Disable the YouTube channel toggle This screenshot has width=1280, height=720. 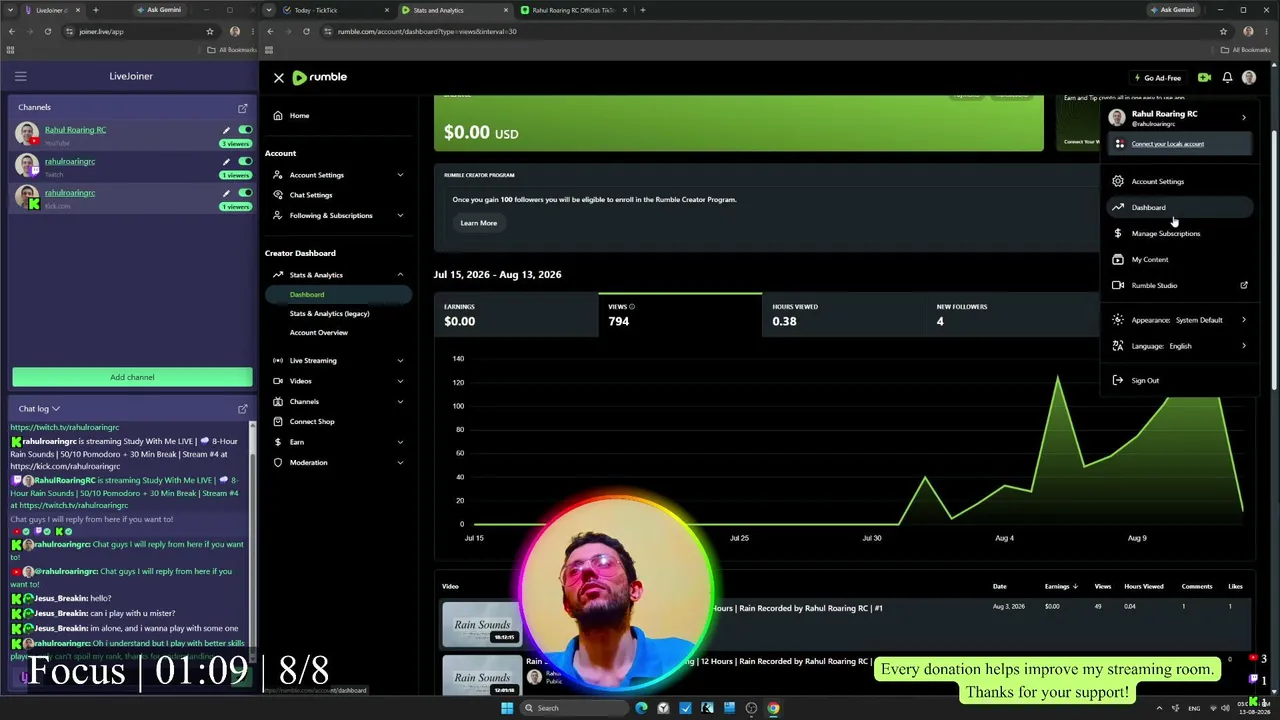coord(244,130)
